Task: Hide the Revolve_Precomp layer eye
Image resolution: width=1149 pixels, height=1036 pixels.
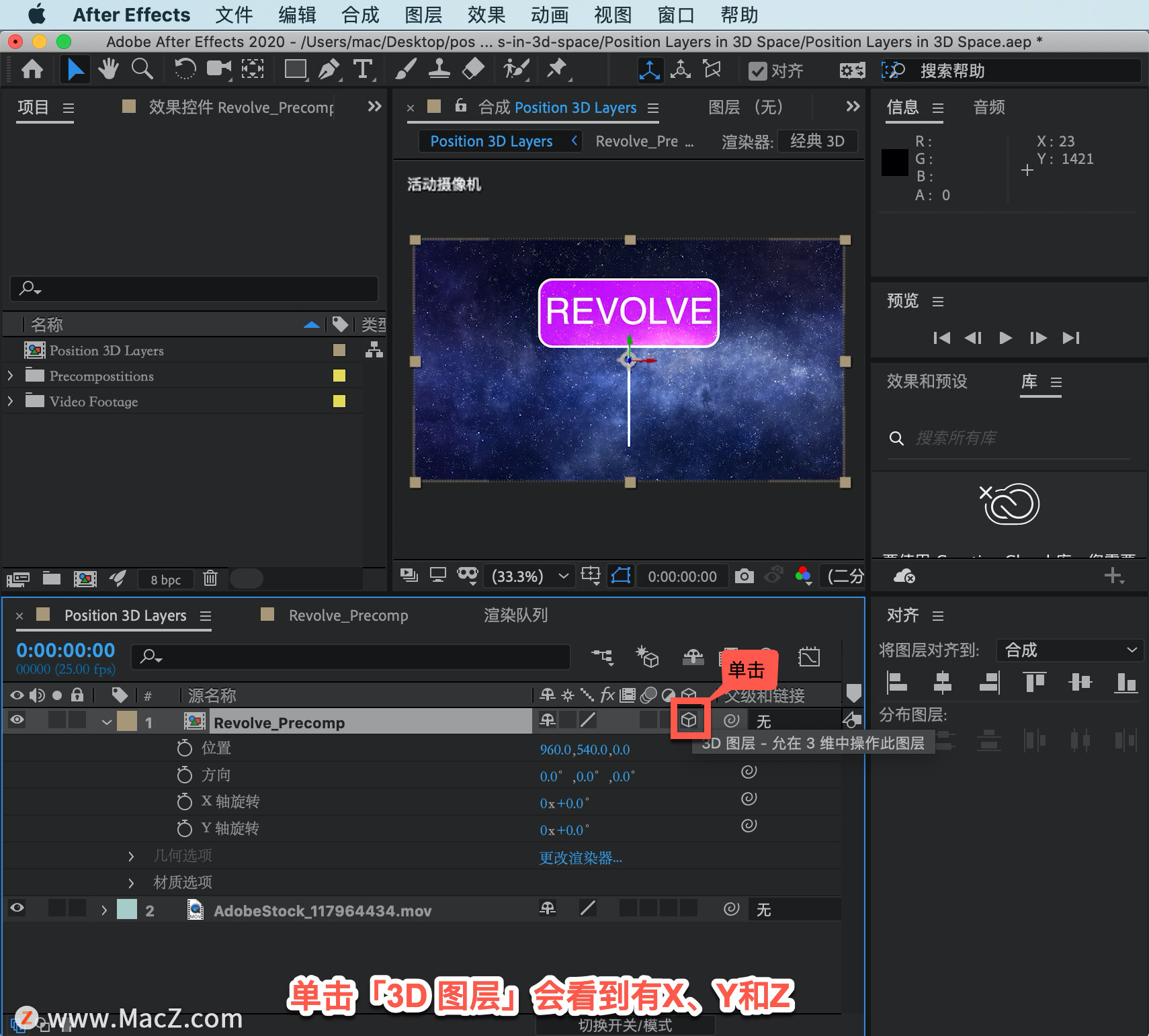Action: (x=17, y=720)
